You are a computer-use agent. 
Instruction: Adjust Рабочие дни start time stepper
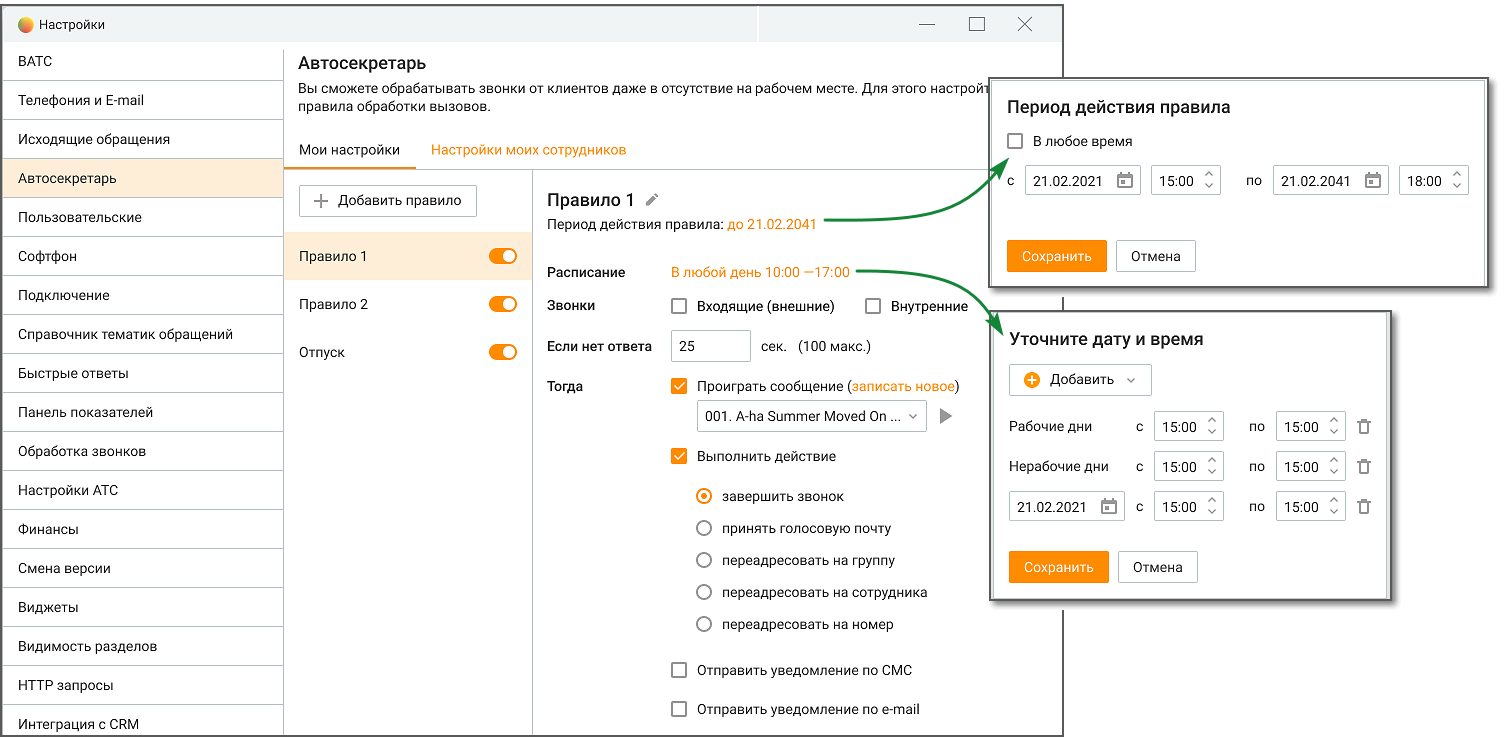pos(1212,427)
